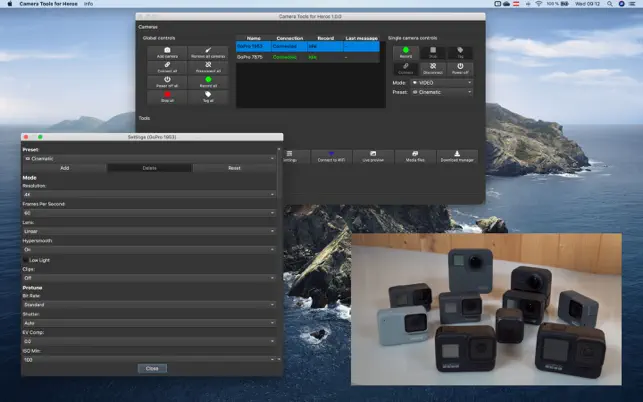Open the Preset dropdown in Single camera controls

(x=442, y=92)
